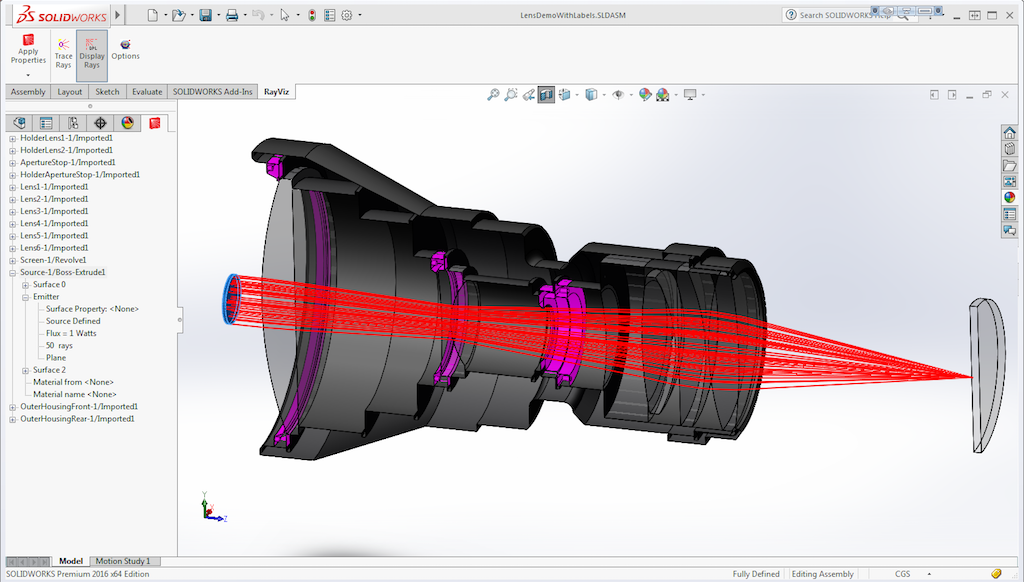The height and width of the screenshot is (582, 1024).
Task: Expand the Lens3-1/Imported1 tree node
Action: pos(12,212)
